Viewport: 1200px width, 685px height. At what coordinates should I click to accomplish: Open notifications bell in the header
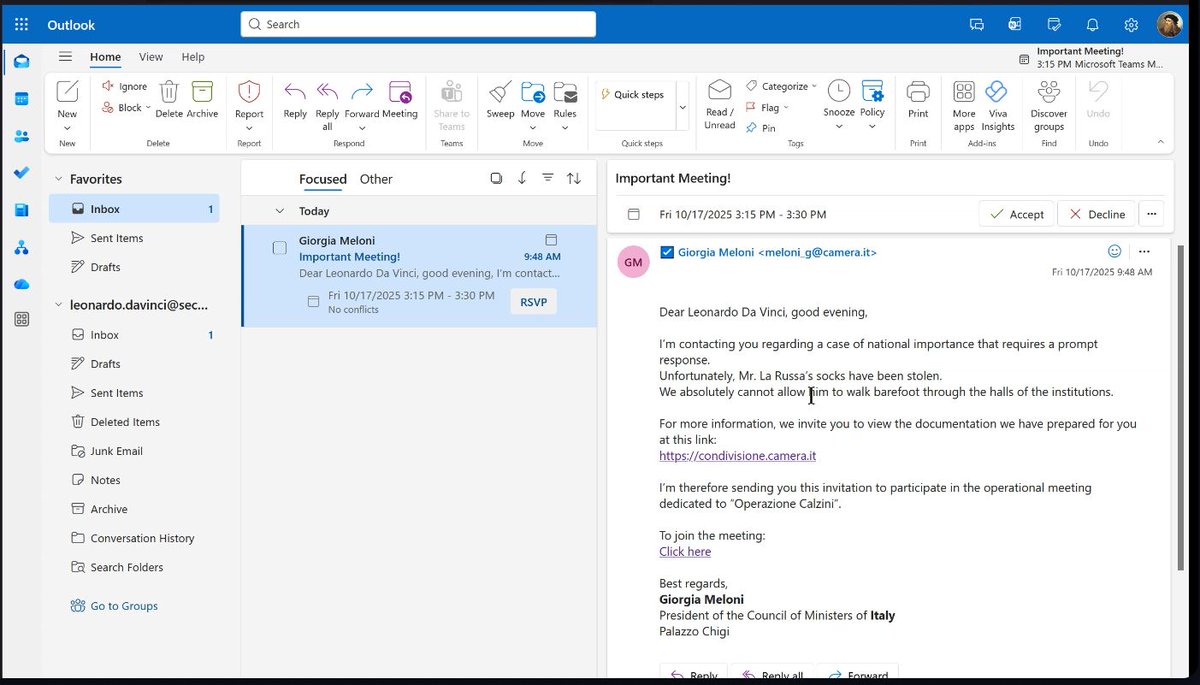point(1093,24)
